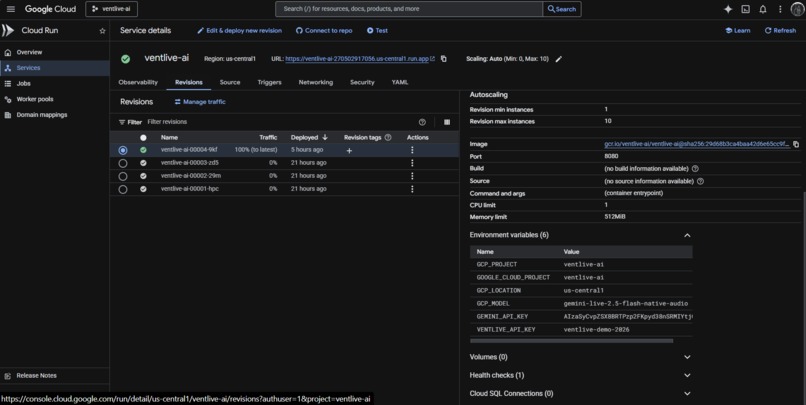Click the gemini-live-2.5-flash-native-audio value
Image resolution: width=806 pixels, height=405 pixels.
click(x=626, y=304)
